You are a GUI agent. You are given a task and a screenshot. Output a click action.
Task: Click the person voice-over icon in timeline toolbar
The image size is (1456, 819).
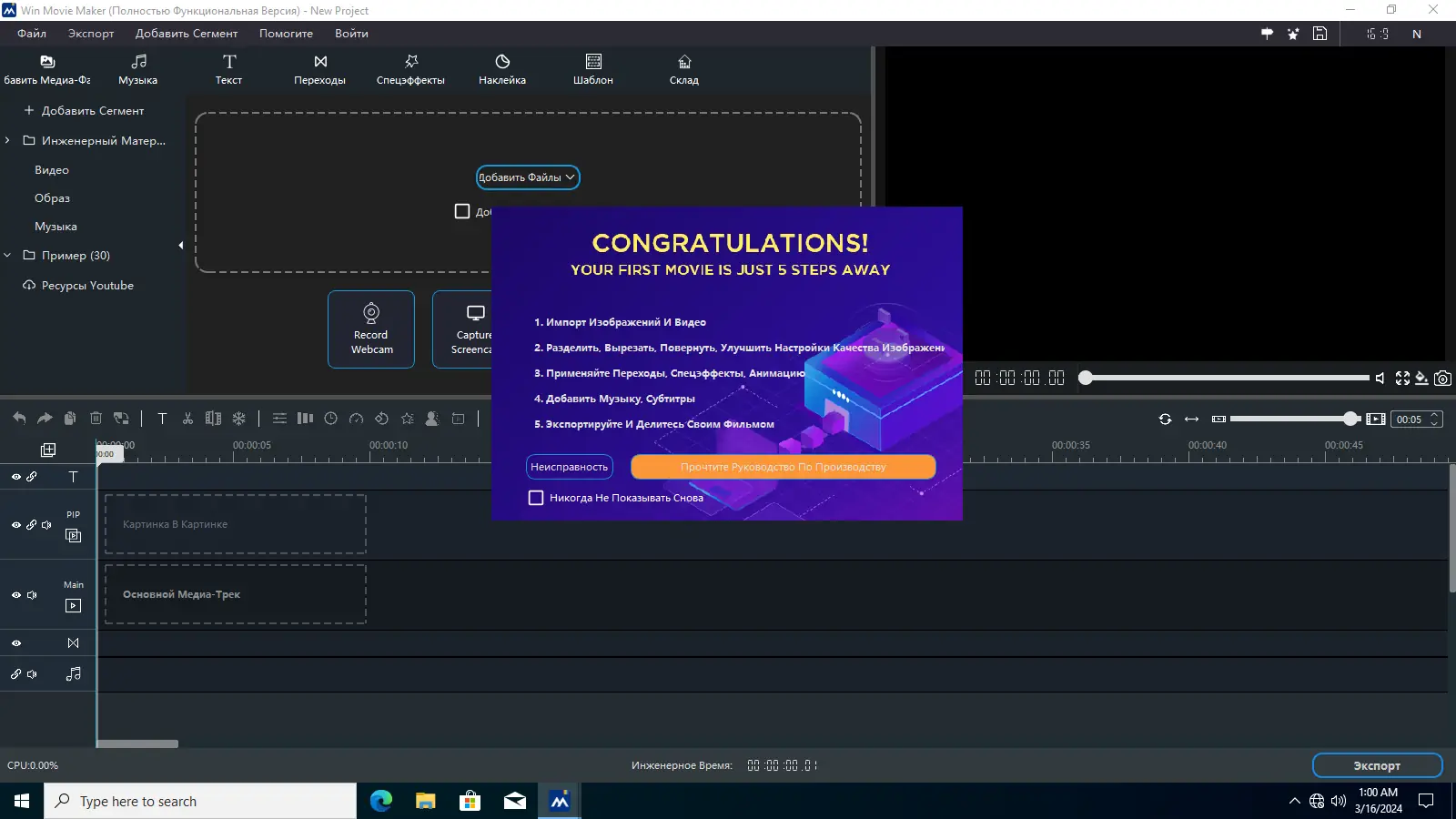tap(432, 419)
